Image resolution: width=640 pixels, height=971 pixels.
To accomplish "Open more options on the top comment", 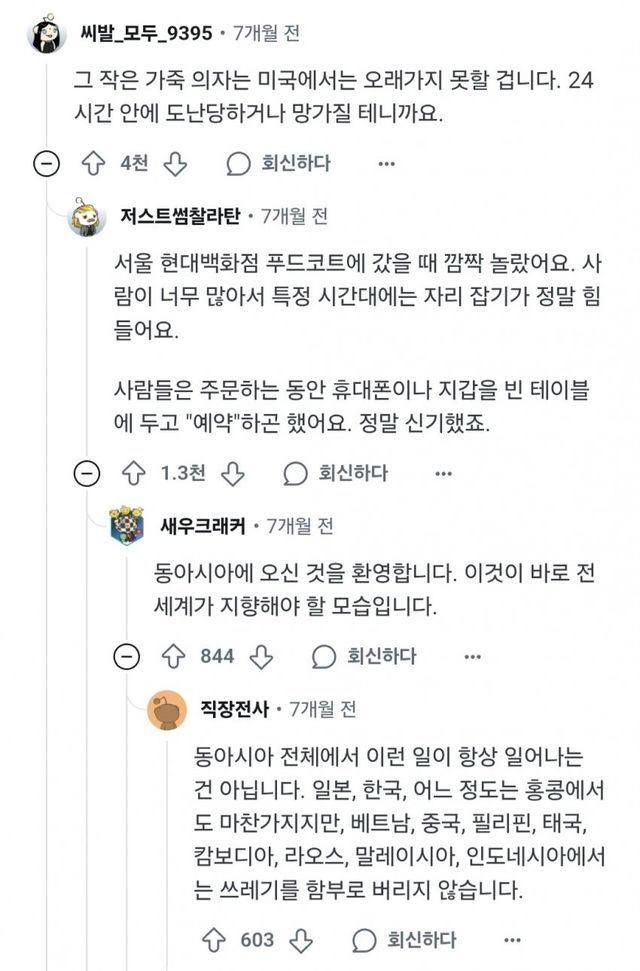I will tap(386, 163).
